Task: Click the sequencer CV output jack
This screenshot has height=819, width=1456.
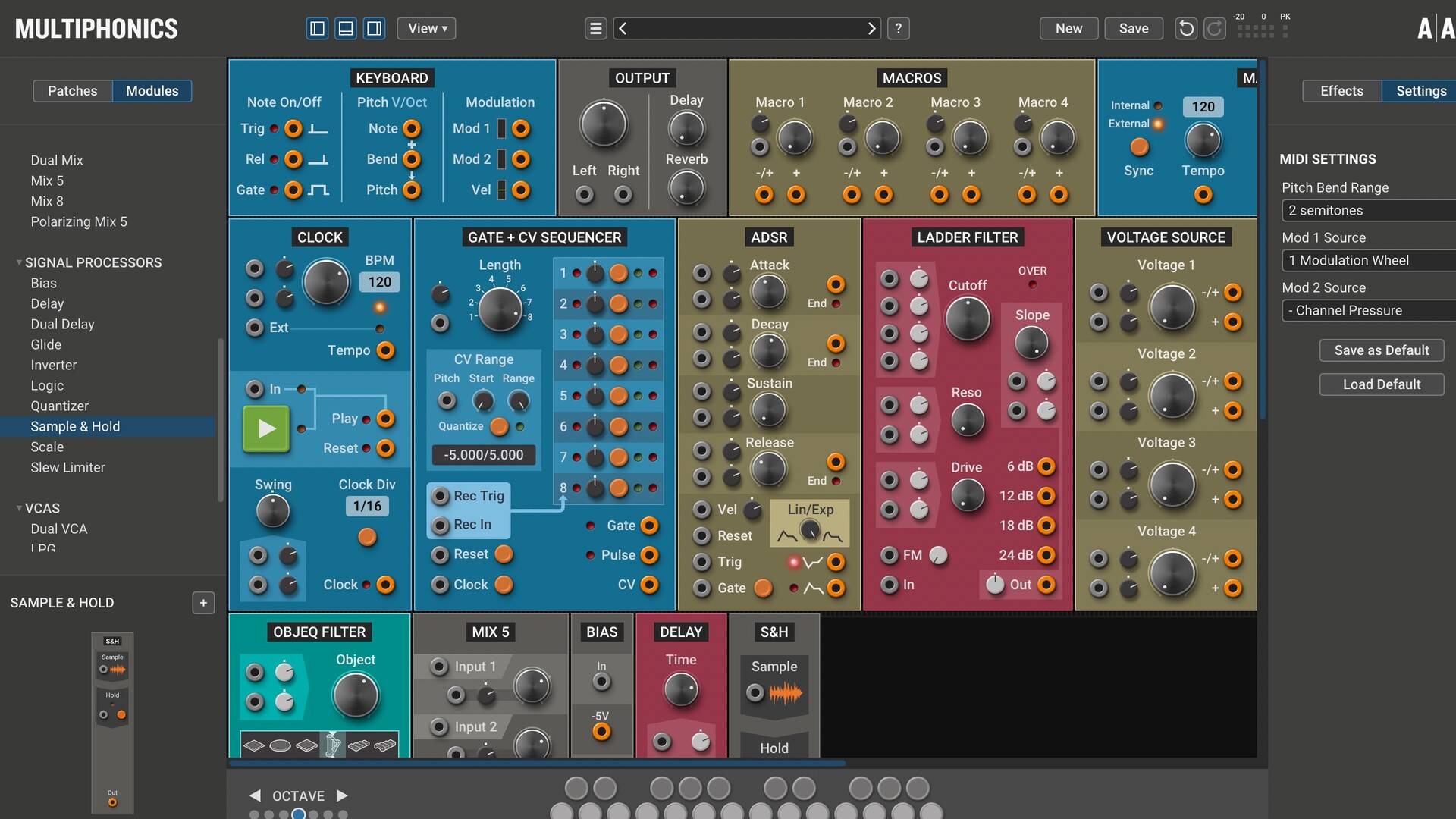Action: click(x=650, y=585)
